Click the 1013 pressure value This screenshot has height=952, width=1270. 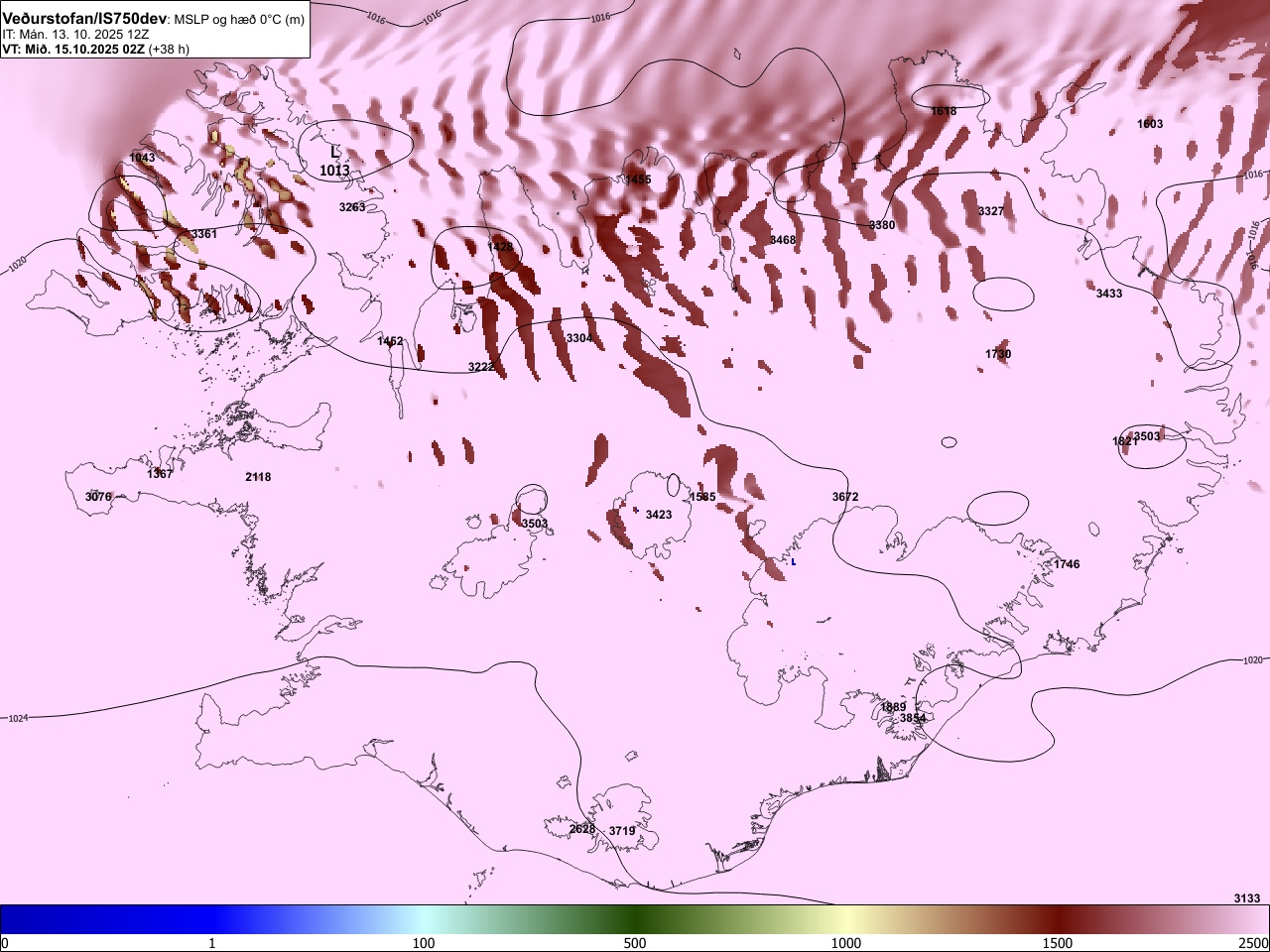click(334, 171)
